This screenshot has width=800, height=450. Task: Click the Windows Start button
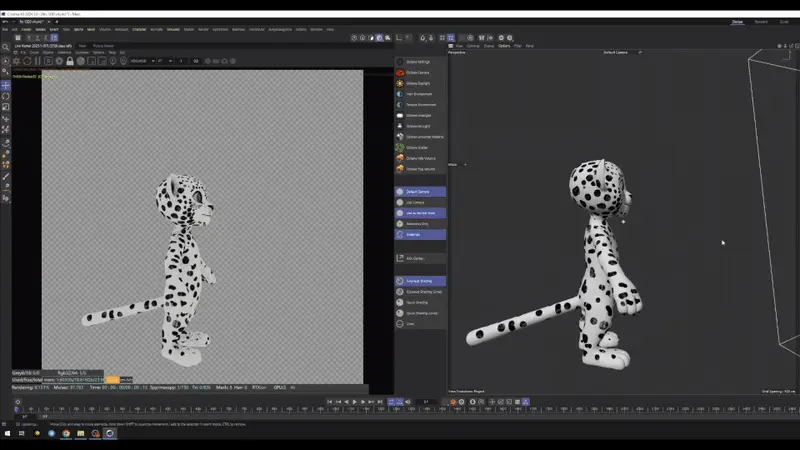pos(7,433)
